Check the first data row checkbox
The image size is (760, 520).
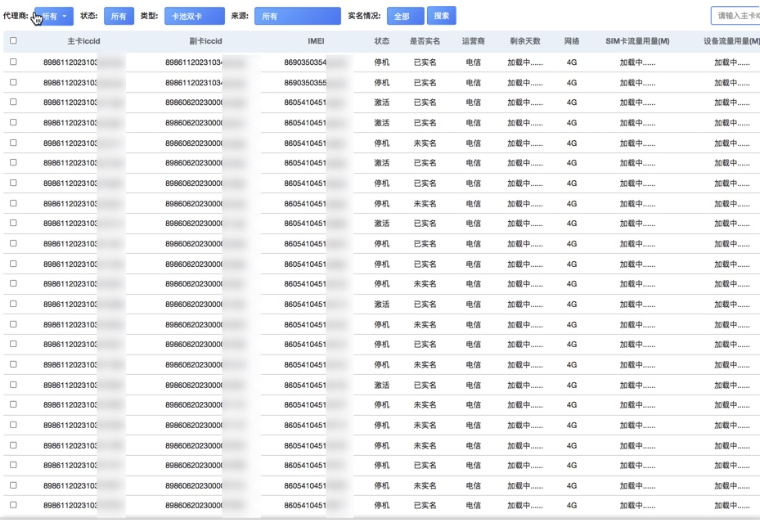point(13,62)
